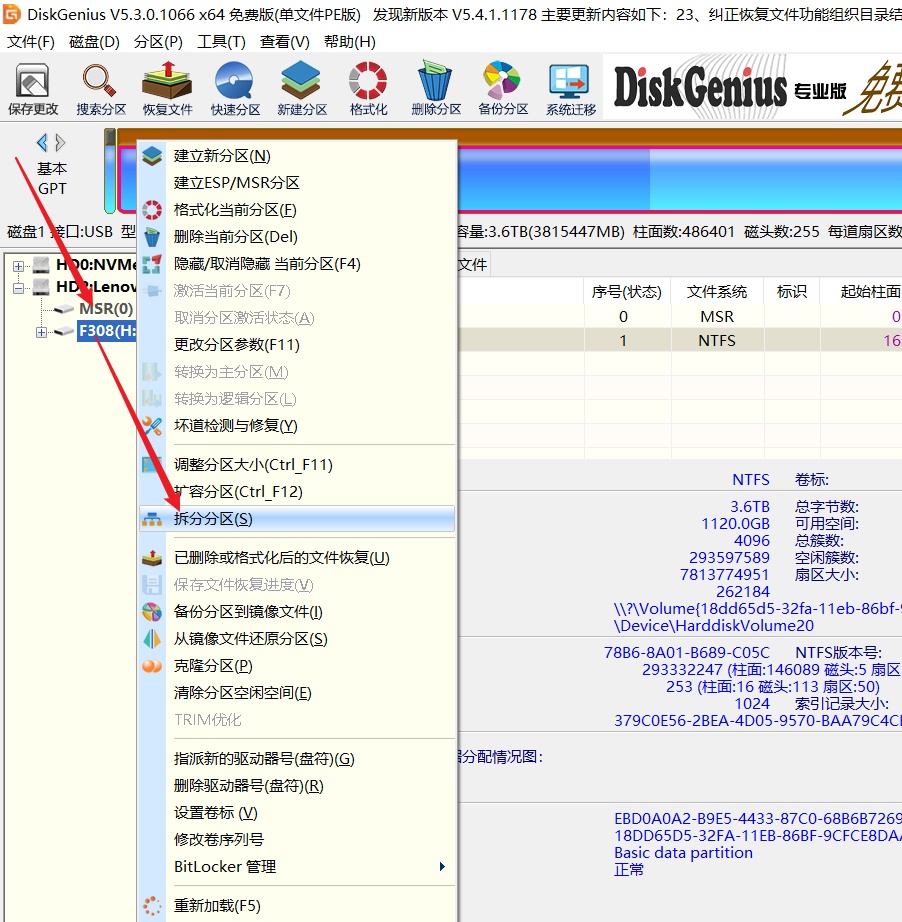The width and height of the screenshot is (902, 922).
Task: Click the 重新加载 refresh icon in the menu
Action: click(152, 906)
